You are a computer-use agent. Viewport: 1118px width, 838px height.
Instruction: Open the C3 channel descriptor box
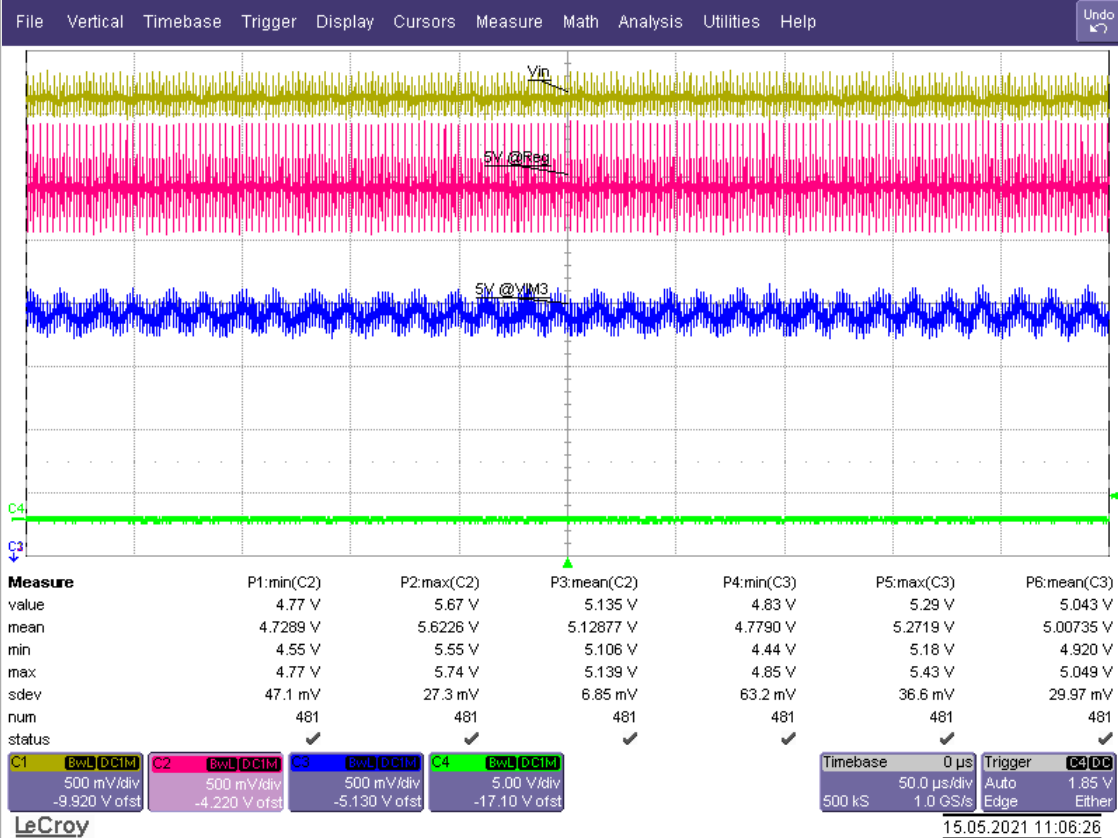pos(357,782)
